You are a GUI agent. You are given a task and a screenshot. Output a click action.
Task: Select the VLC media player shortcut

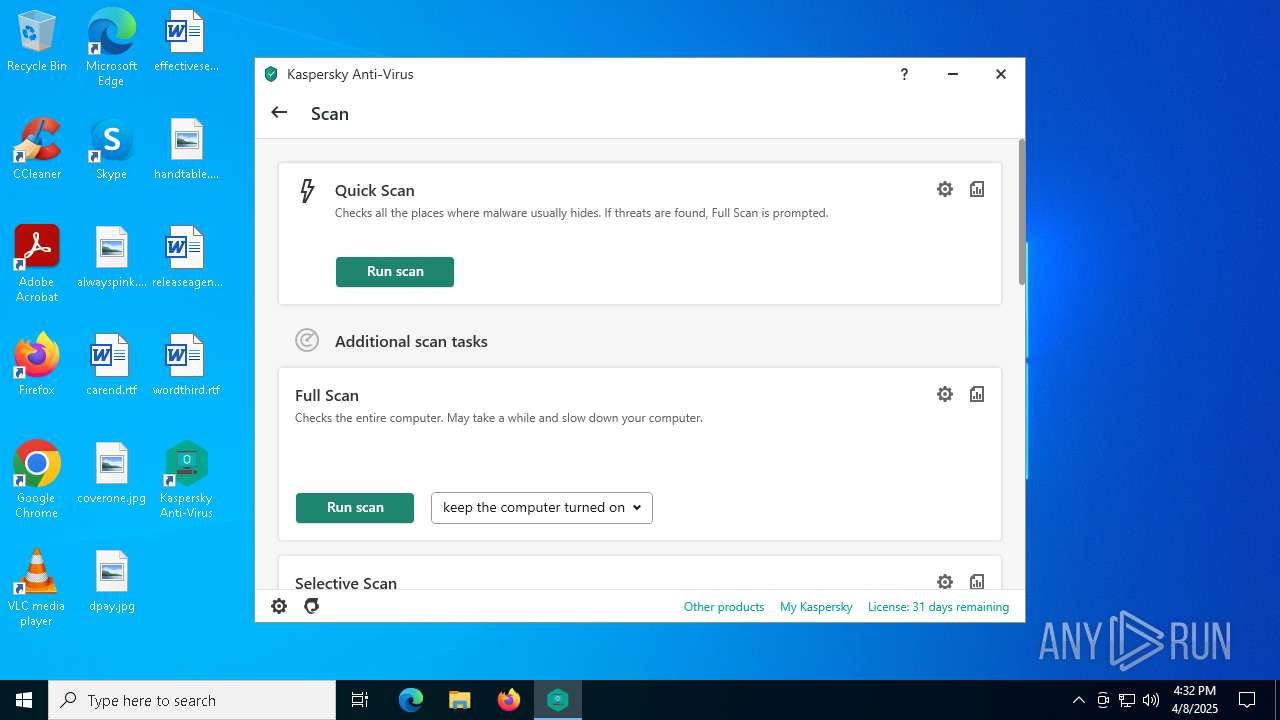(x=37, y=588)
